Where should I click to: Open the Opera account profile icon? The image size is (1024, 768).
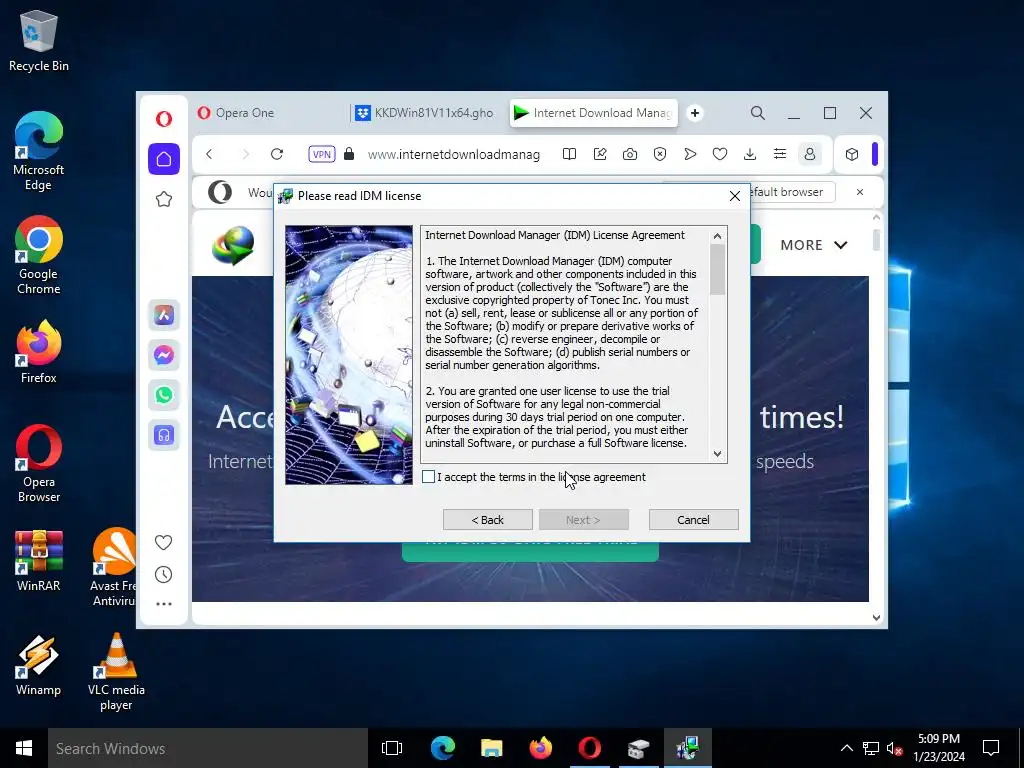pyautogui.click(x=810, y=154)
